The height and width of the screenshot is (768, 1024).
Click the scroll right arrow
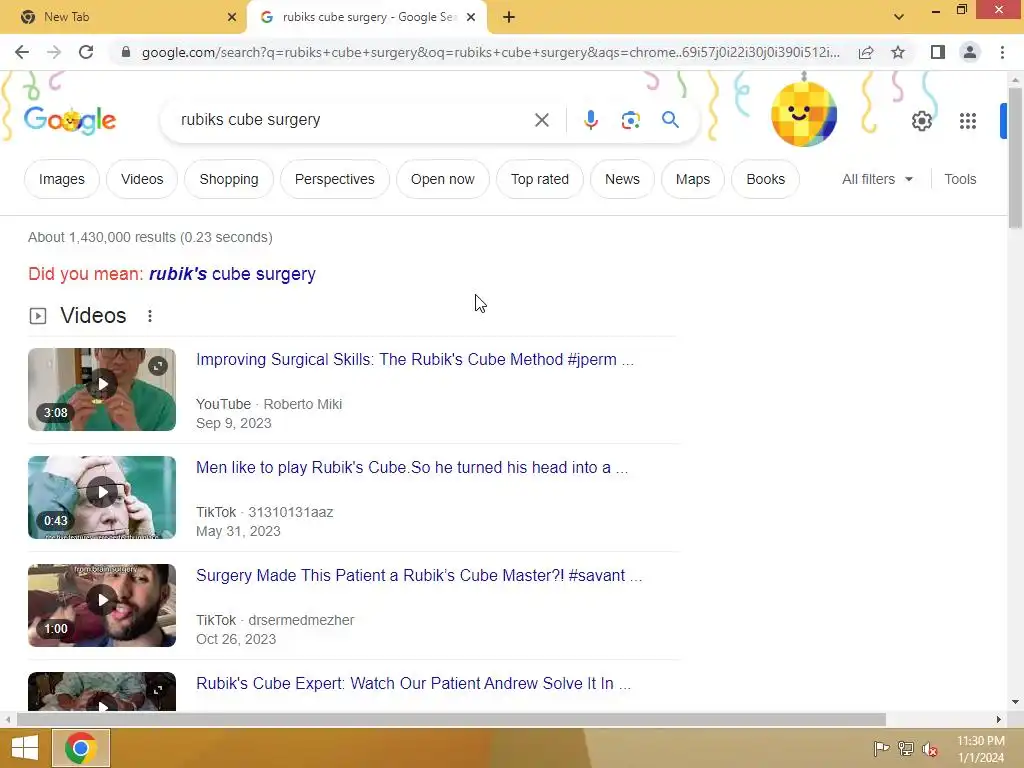click(998, 719)
